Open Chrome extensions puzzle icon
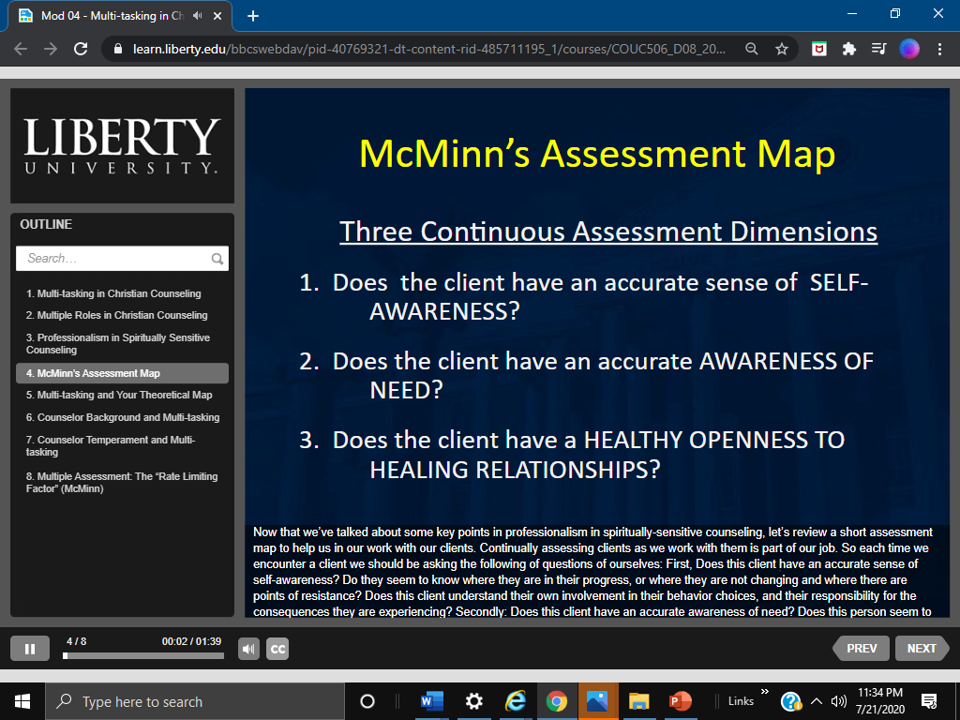This screenshot has height=720, width=960. [849, 49]
